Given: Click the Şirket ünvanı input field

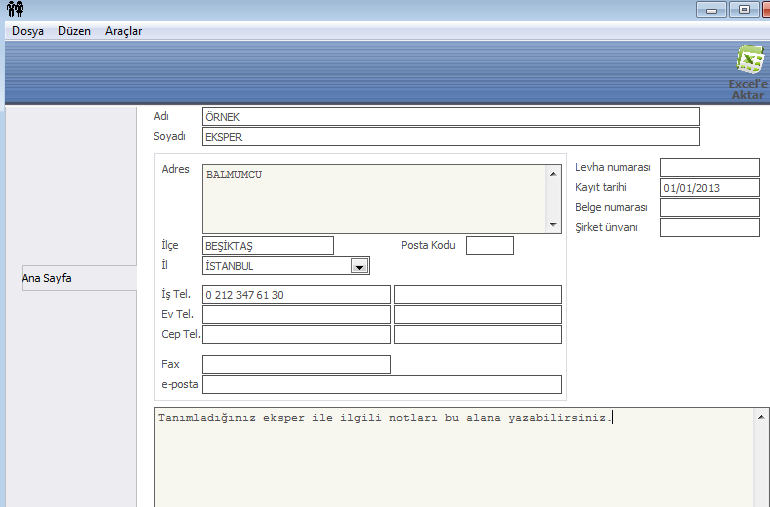Looking at the screenshot, I should point(709,228).
